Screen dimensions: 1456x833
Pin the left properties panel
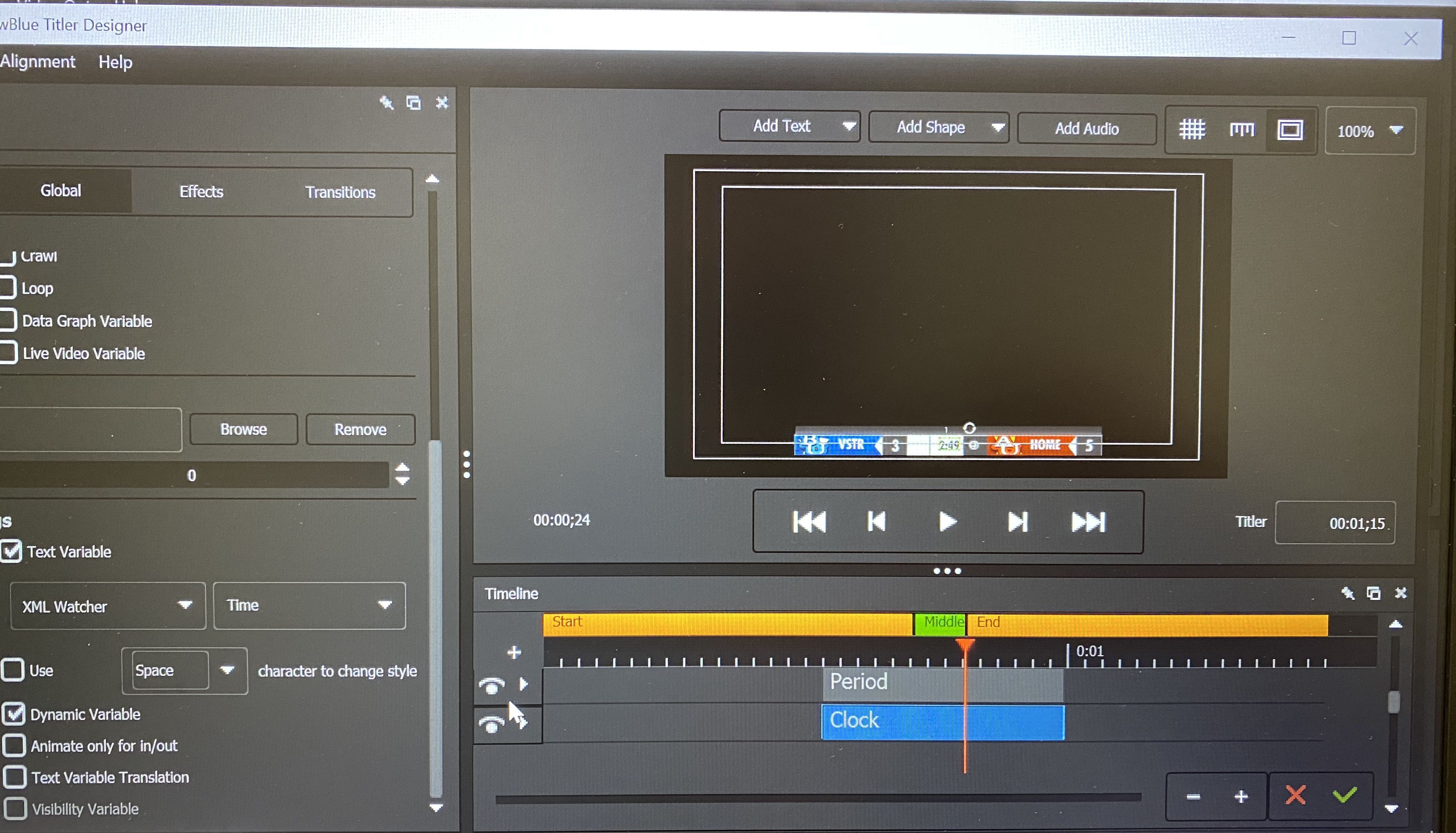pyautogui.click(x=386, y=103)
